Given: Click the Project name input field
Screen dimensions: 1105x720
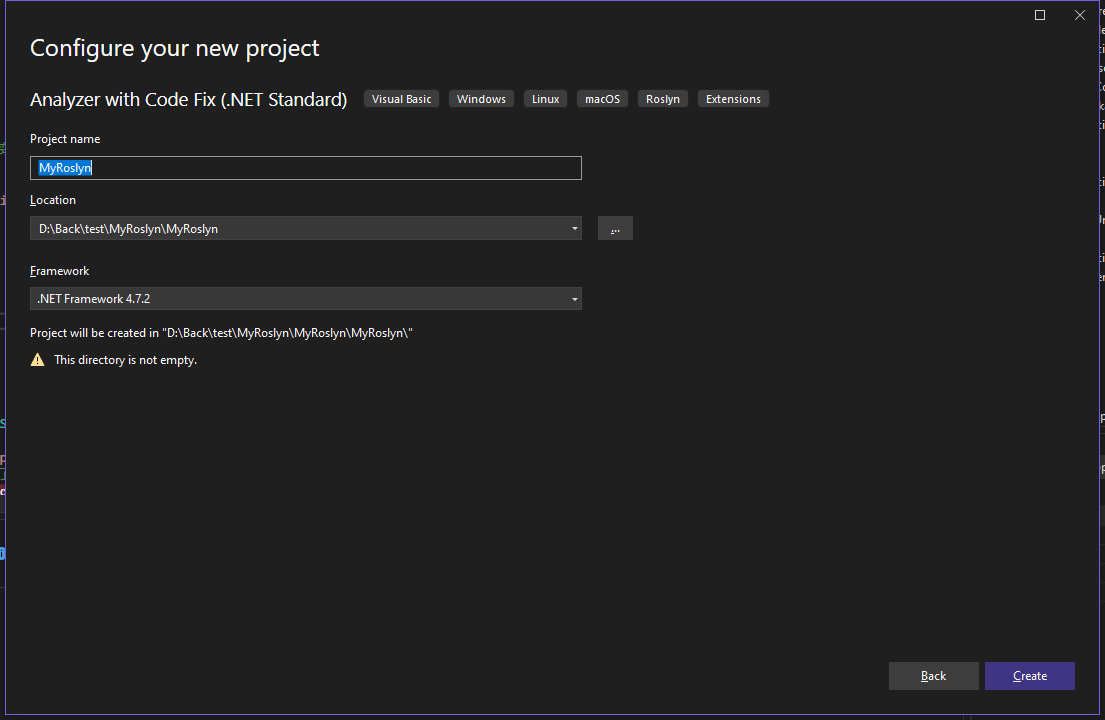Looking at the screenshot, I should 305,168.
